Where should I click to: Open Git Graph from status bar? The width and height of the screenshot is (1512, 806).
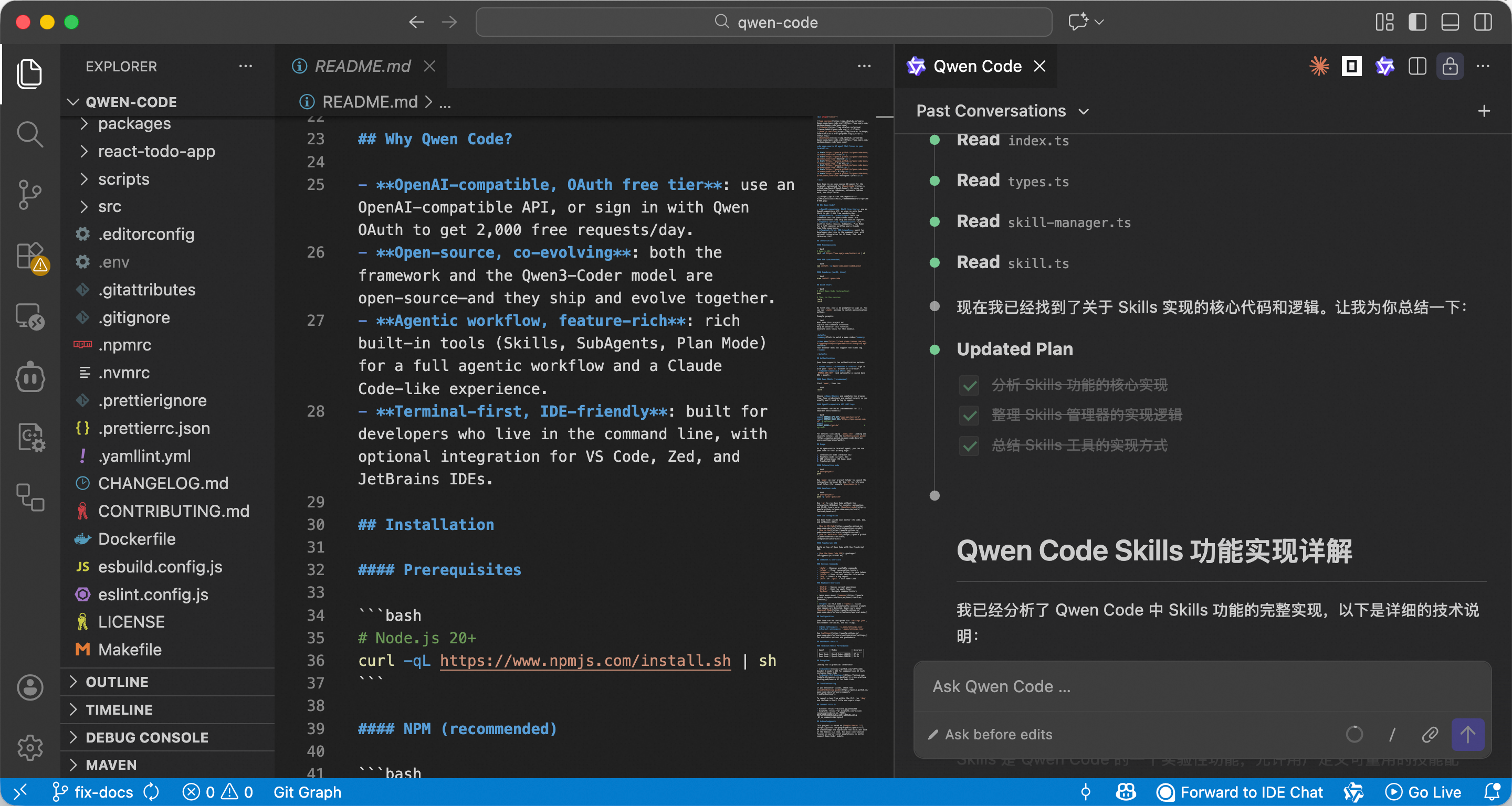(307, 792)
